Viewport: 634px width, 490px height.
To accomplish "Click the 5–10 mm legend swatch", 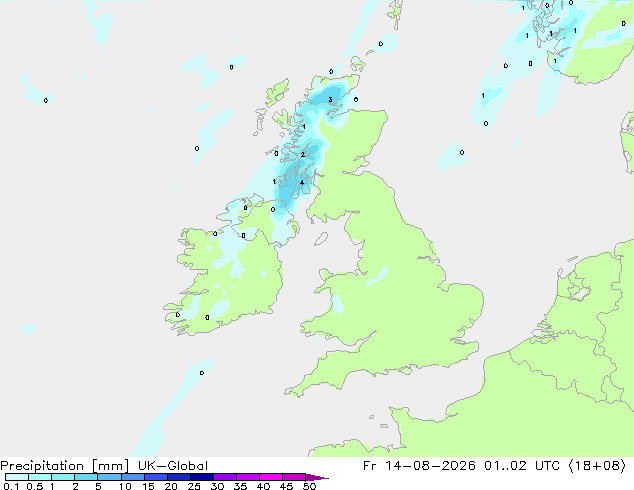I will point(109,477).
